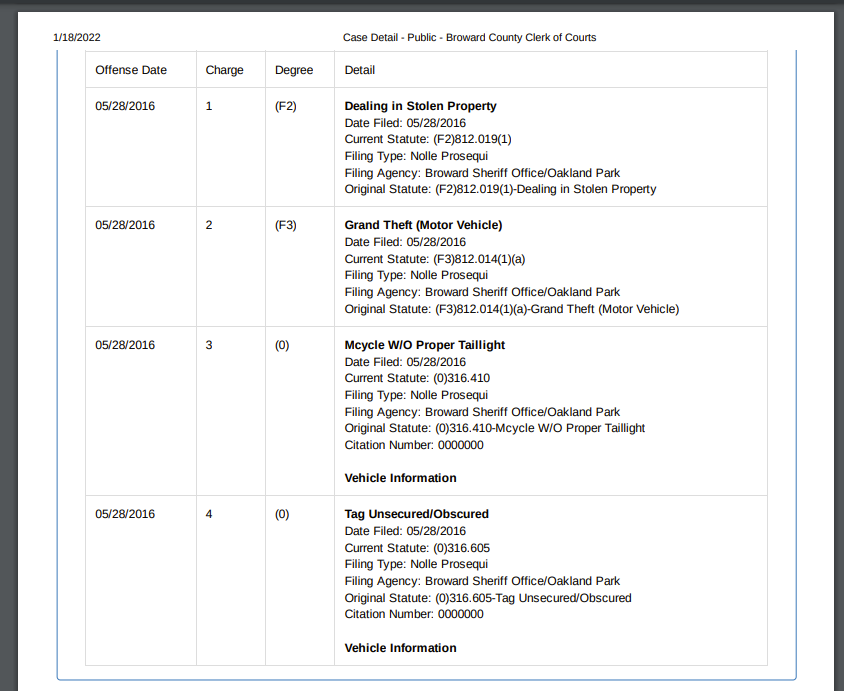Click the Charge column header
Viewport: 844px width, 691px height.
(x=224, y=70)
